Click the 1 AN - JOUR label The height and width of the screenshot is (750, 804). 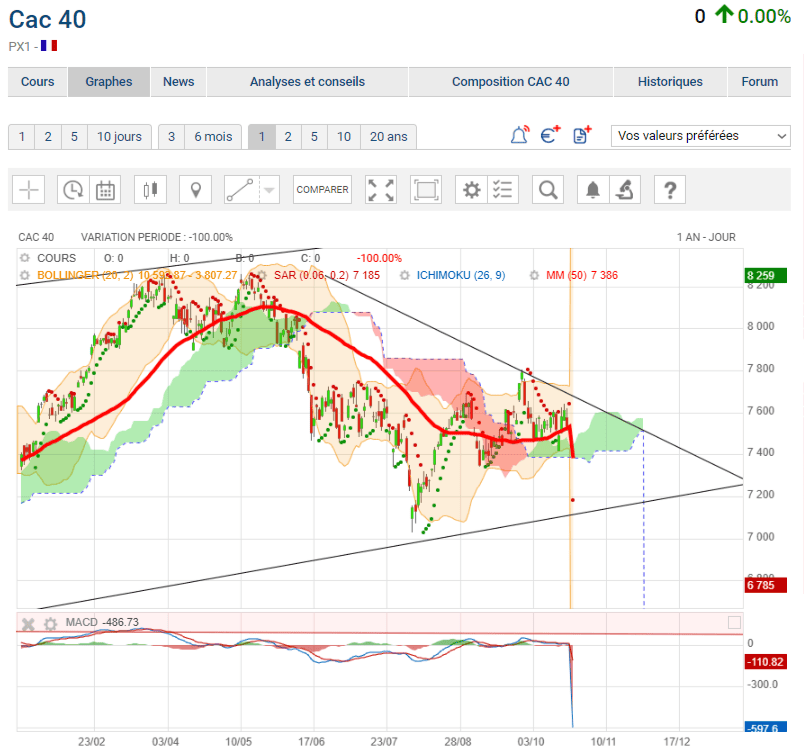point(706,237)
